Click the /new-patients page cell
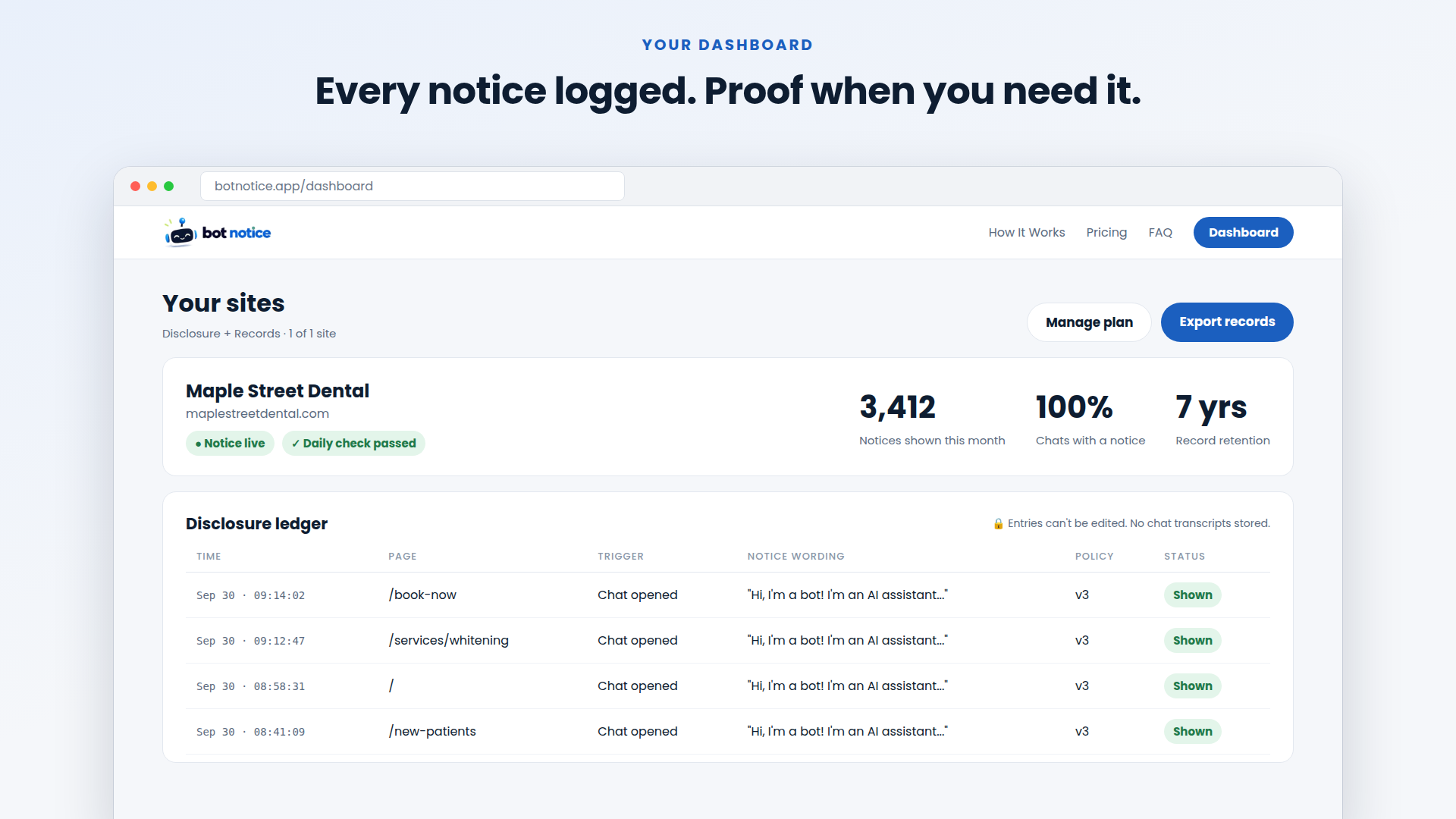Viewport: 1456px width, 819px height. coord(432,732)
